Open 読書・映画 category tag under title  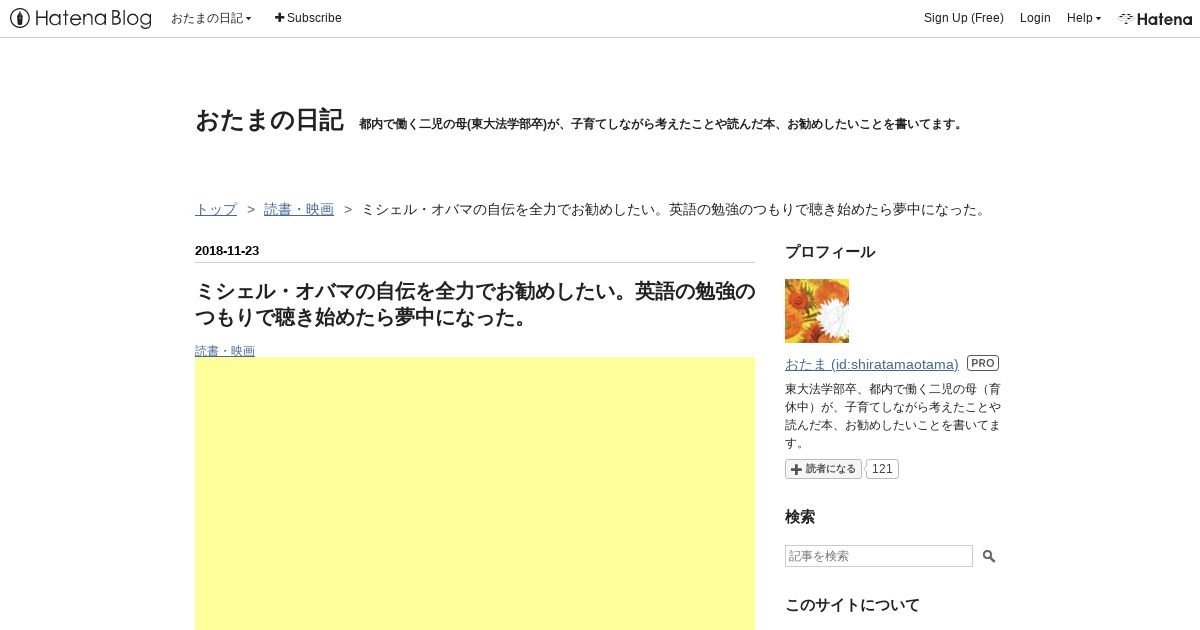[225, 350]
